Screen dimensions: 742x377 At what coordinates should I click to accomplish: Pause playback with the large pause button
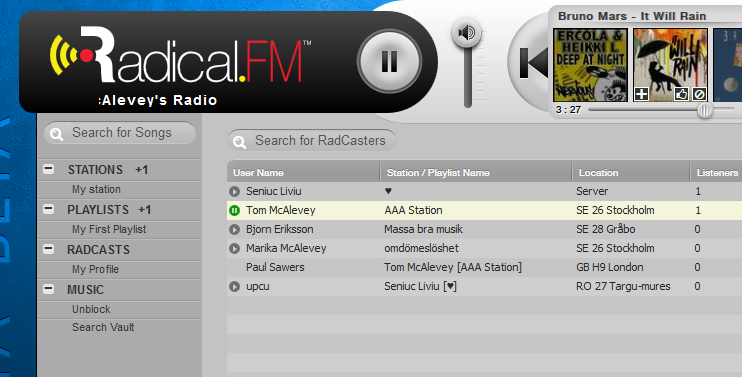click(x=389, y=61)
